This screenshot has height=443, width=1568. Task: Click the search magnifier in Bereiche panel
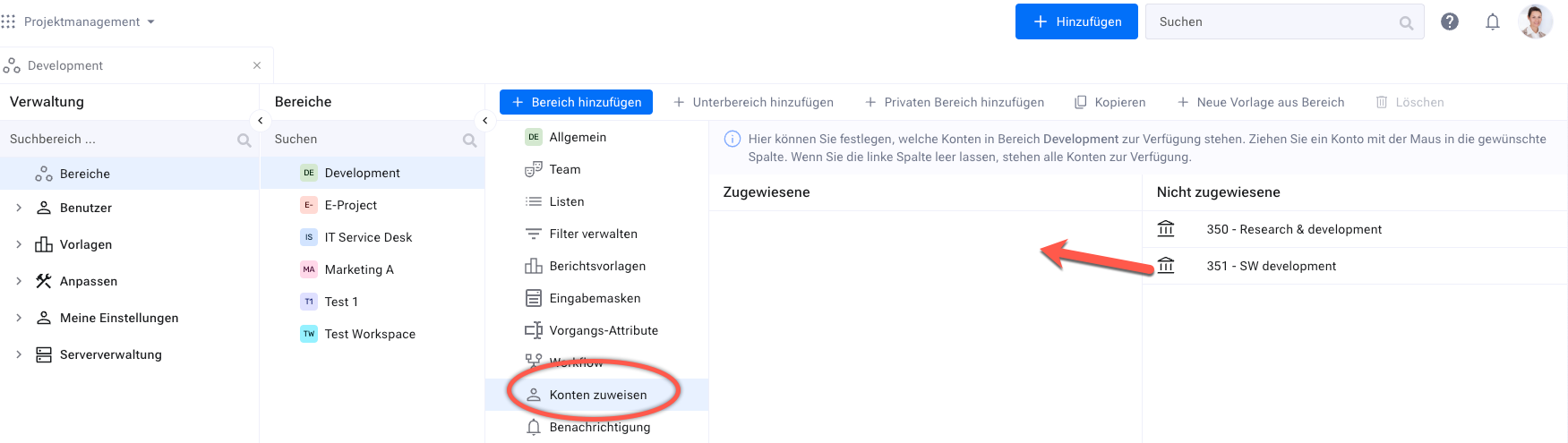[x=469, y=140]
